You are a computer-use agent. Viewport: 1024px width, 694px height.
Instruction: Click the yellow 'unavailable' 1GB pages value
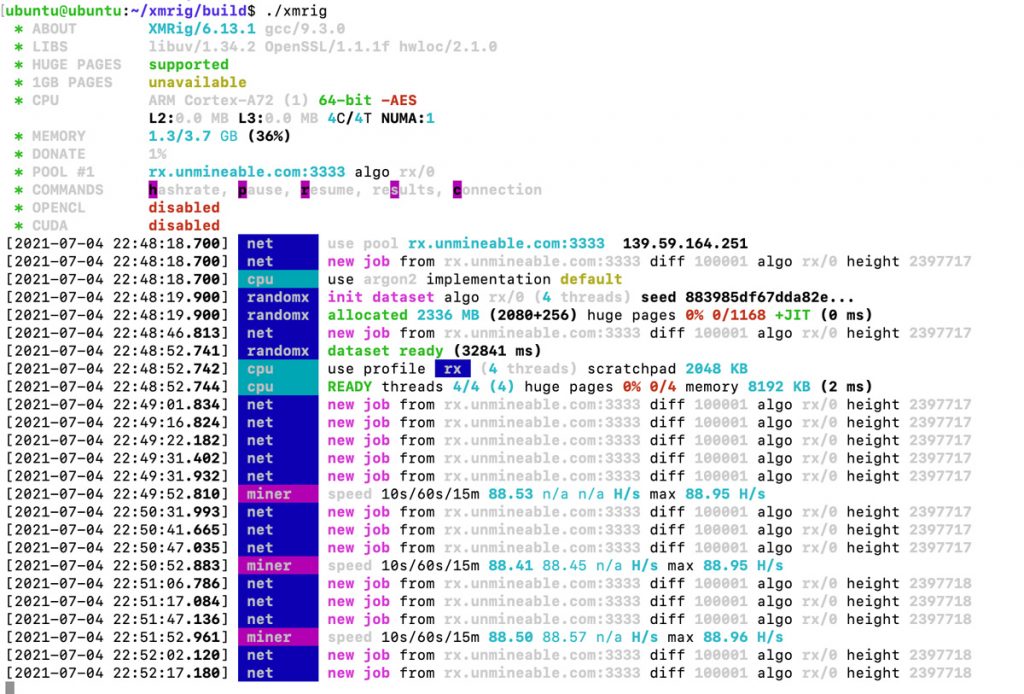tap(197, 82)
